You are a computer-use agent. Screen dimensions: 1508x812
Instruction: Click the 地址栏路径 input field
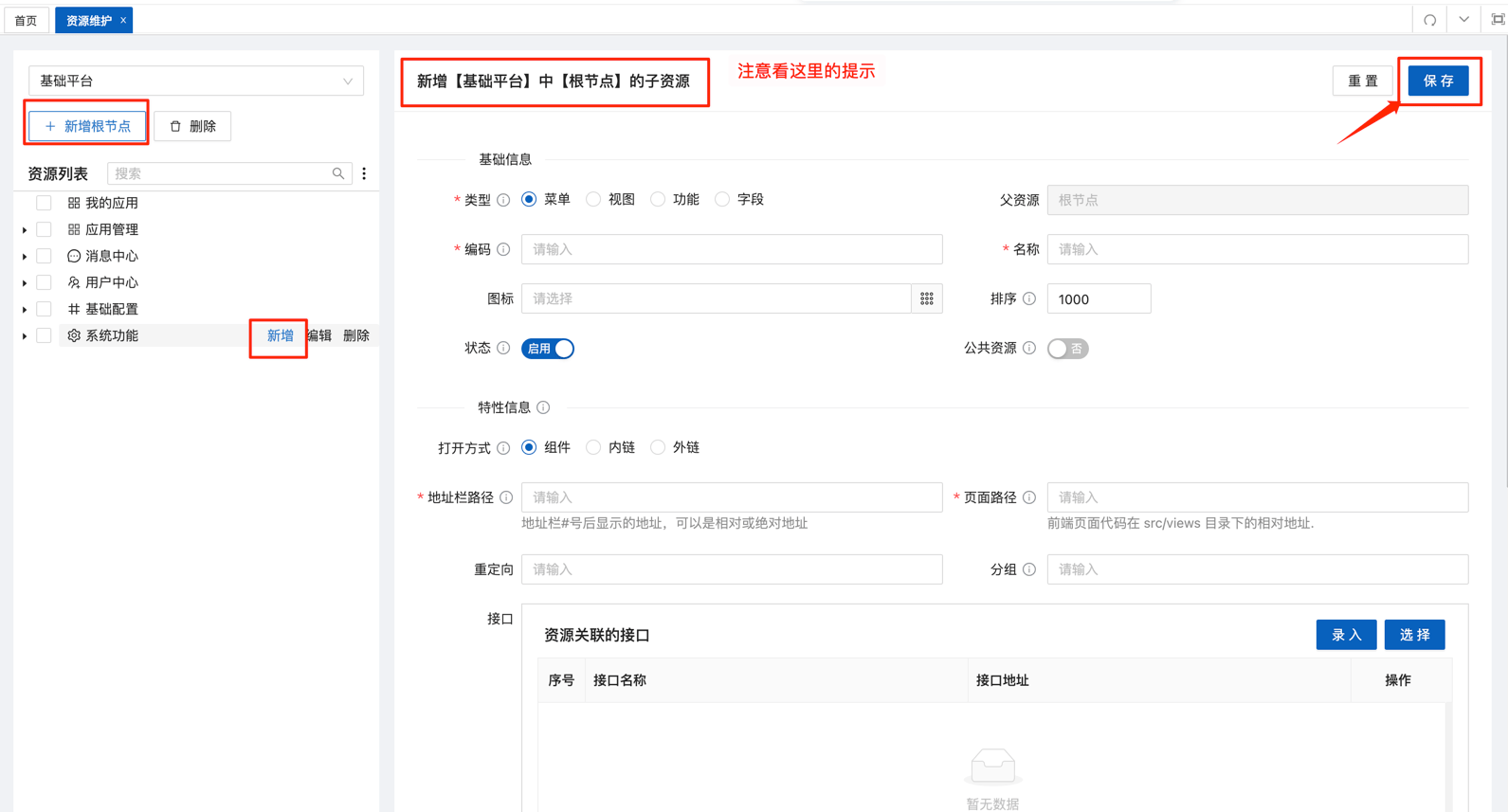click(x=731, y=497)
